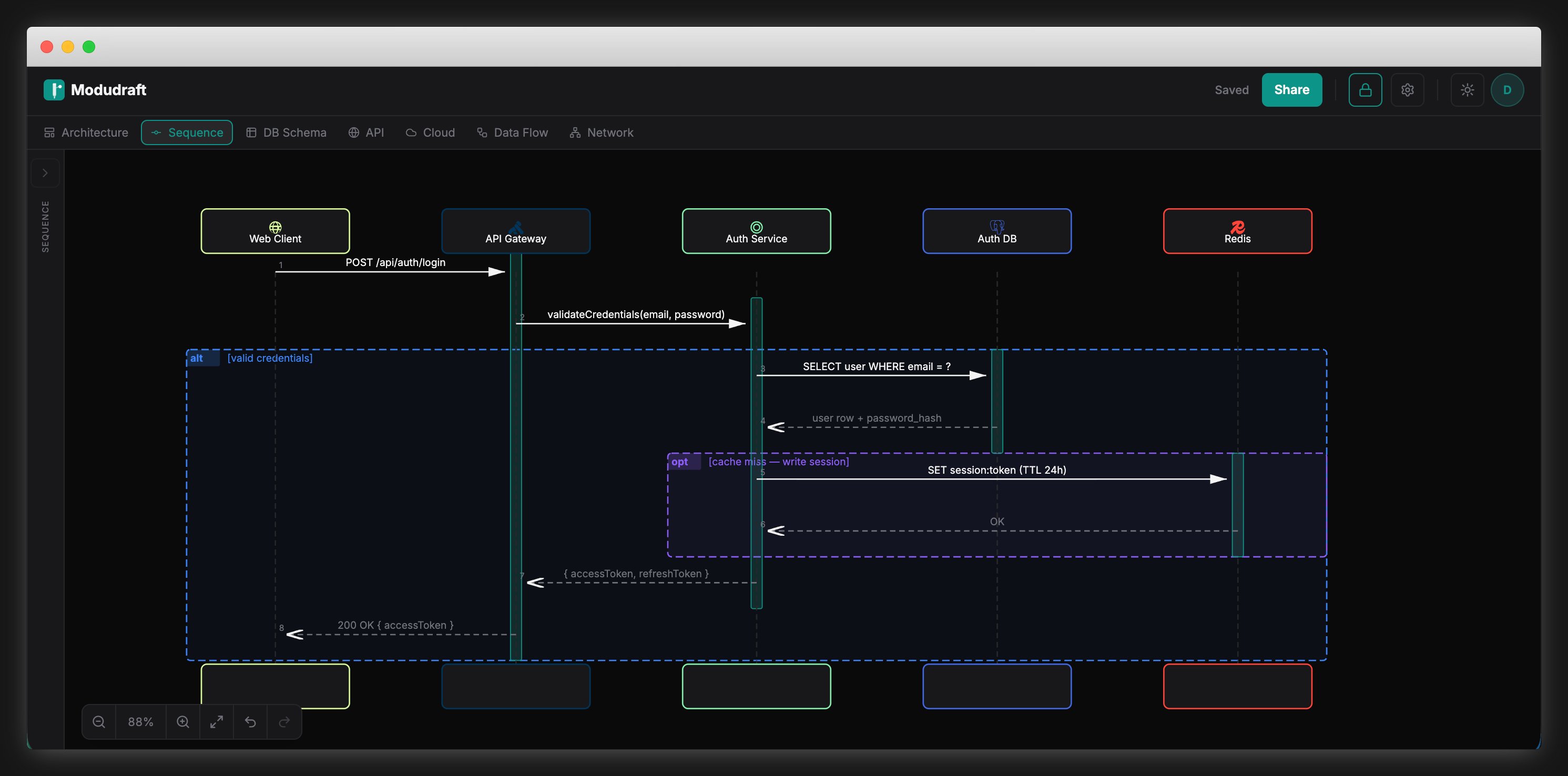Select SET session:token (TTL 24h) message
Image resolution: width=1568 pixels, height=776 pixels.
click(996, 469)
